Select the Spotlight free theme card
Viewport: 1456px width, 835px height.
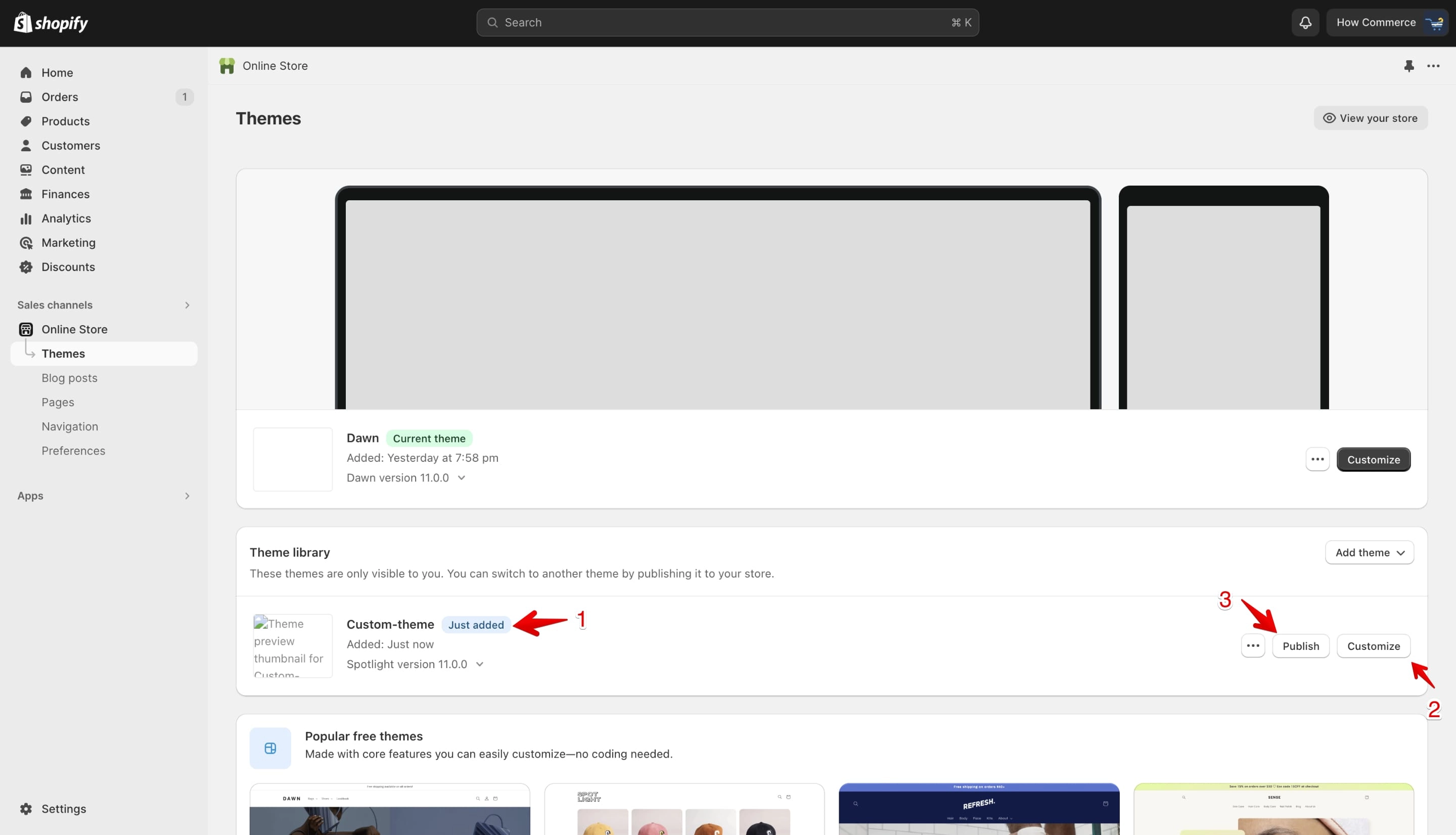click(x=685, y=809)
